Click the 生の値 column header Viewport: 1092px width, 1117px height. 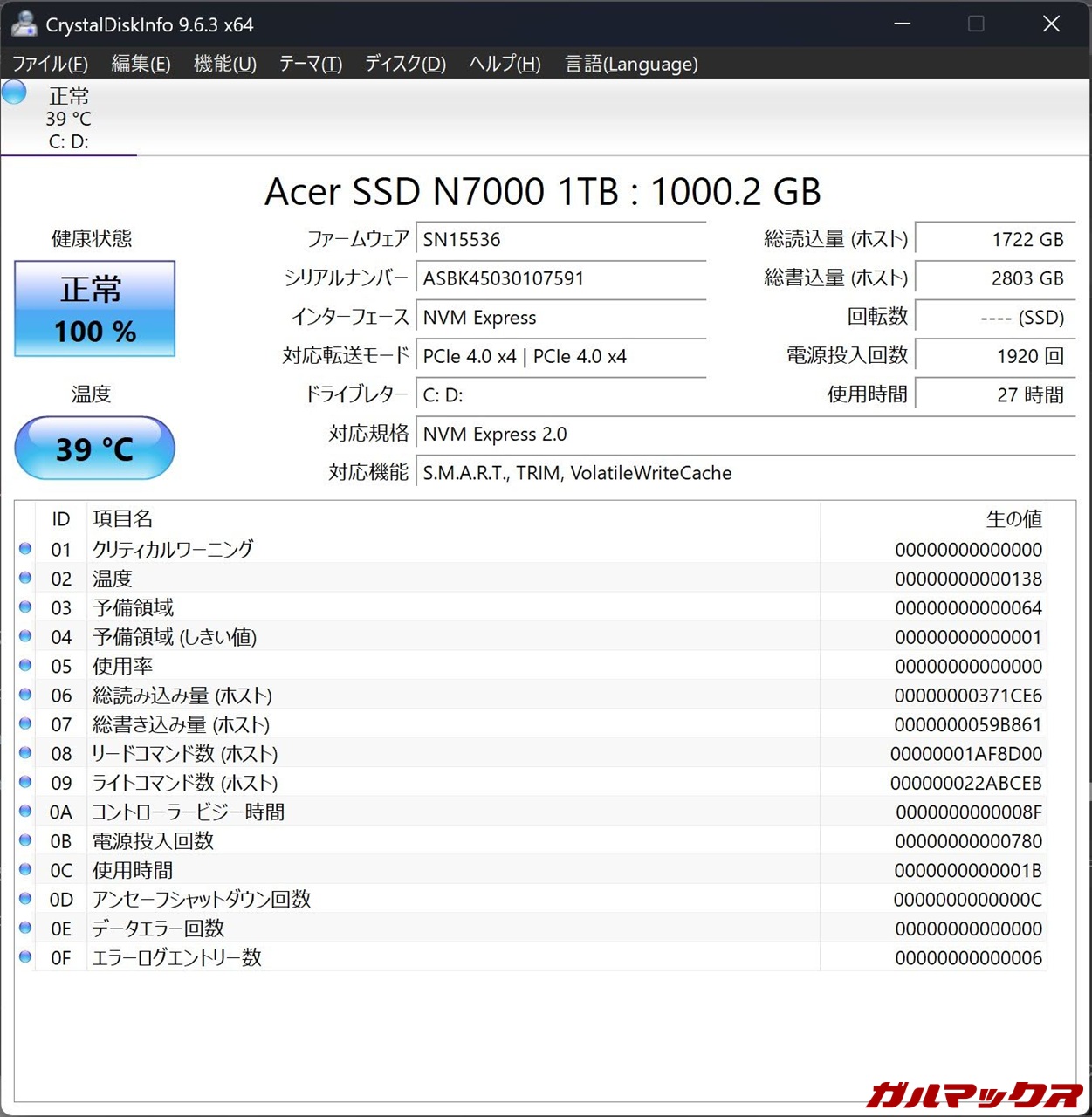(1013, 519)
